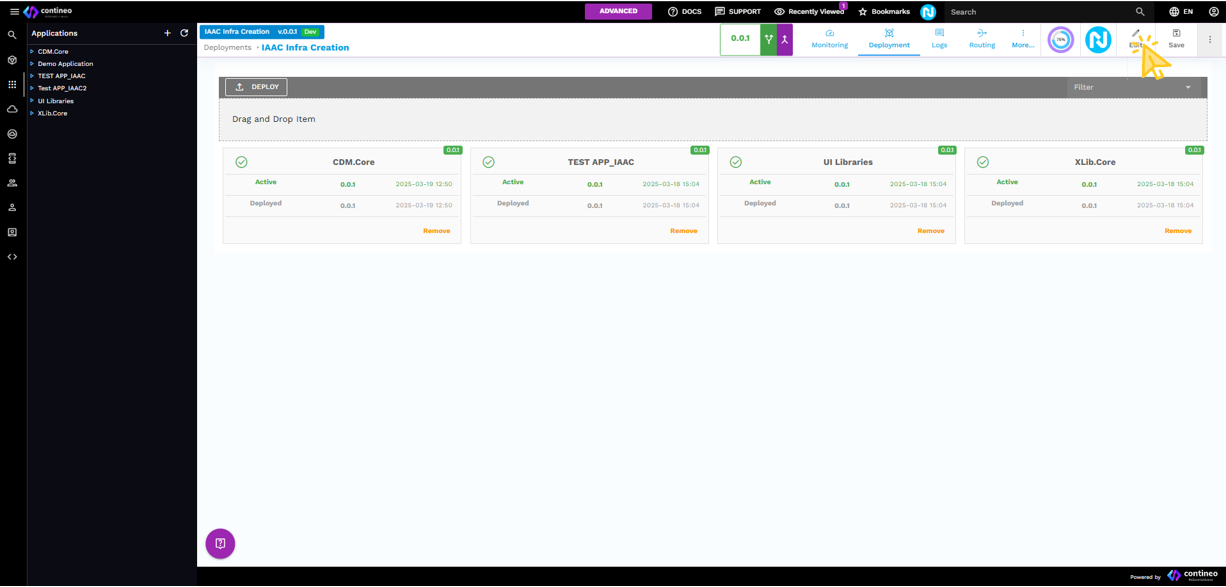Click the 75% circular progress indicator
The width and height of the screenshot is (1226, 587).
(x=1060, y=40)
